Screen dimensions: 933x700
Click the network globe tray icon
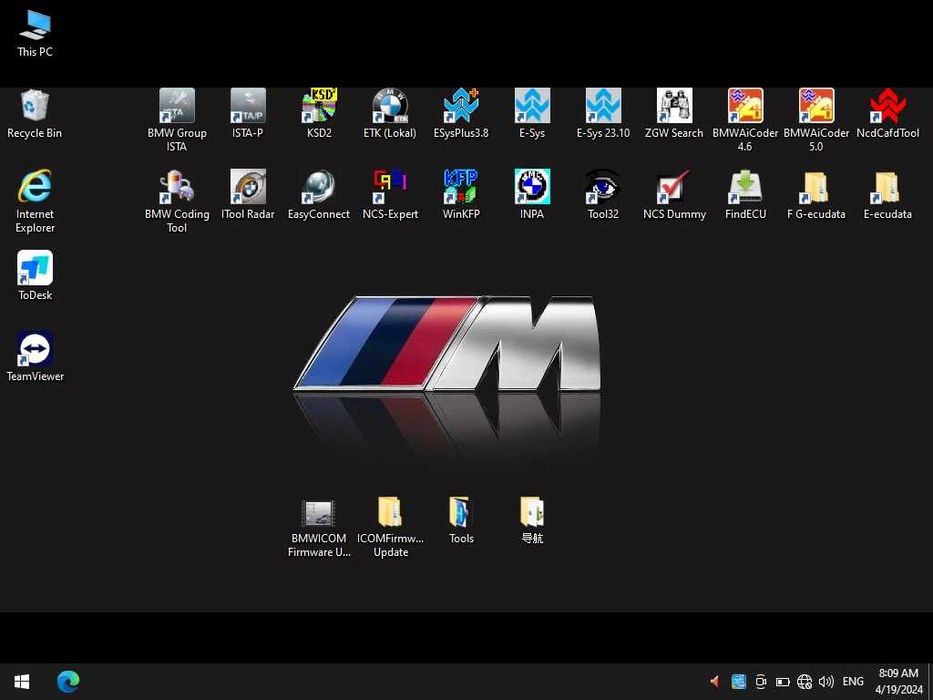[804, 682]
